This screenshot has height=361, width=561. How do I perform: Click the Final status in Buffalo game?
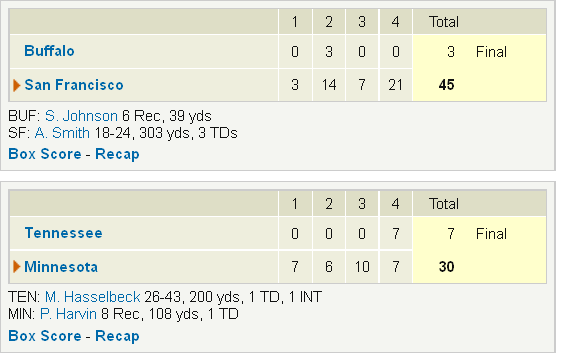coord(491,52)
